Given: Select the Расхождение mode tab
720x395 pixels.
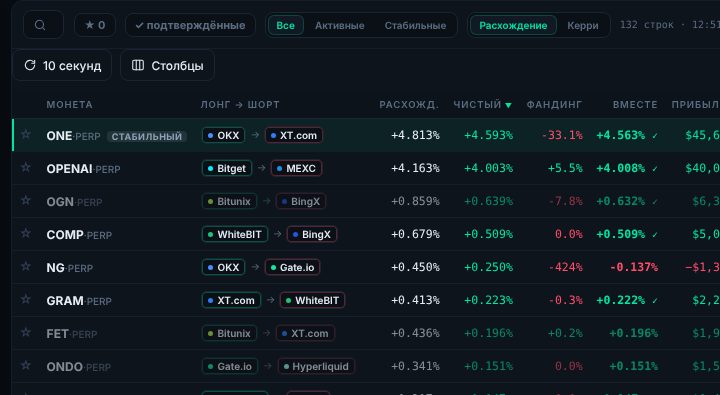Looking at the screenshot, I should [513, 25].
